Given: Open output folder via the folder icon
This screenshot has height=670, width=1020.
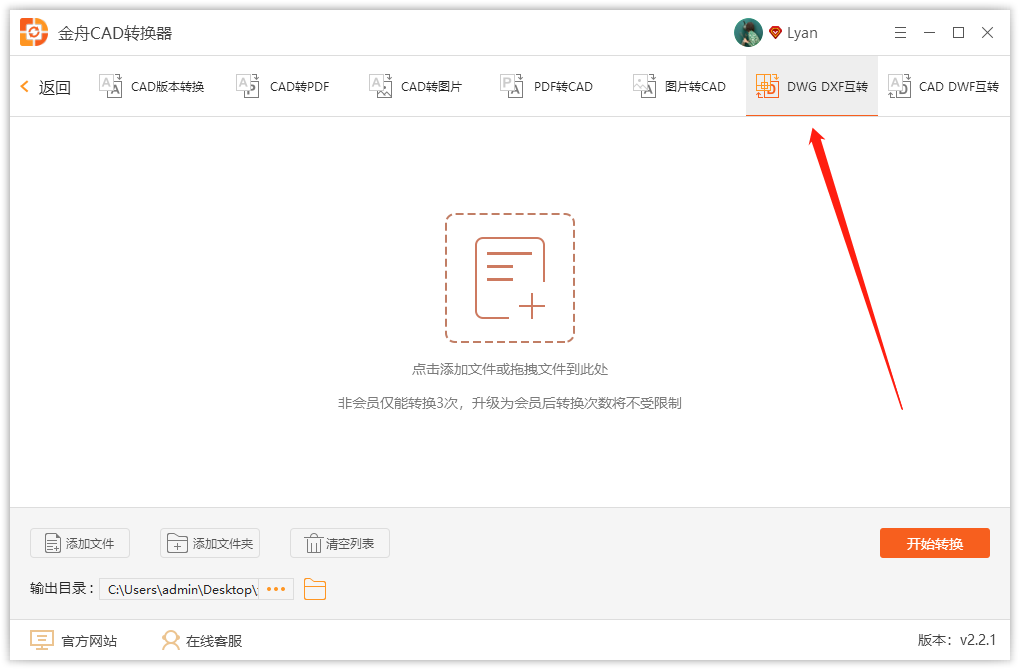Looking at the screenshot, I should [x=315, y=589].
